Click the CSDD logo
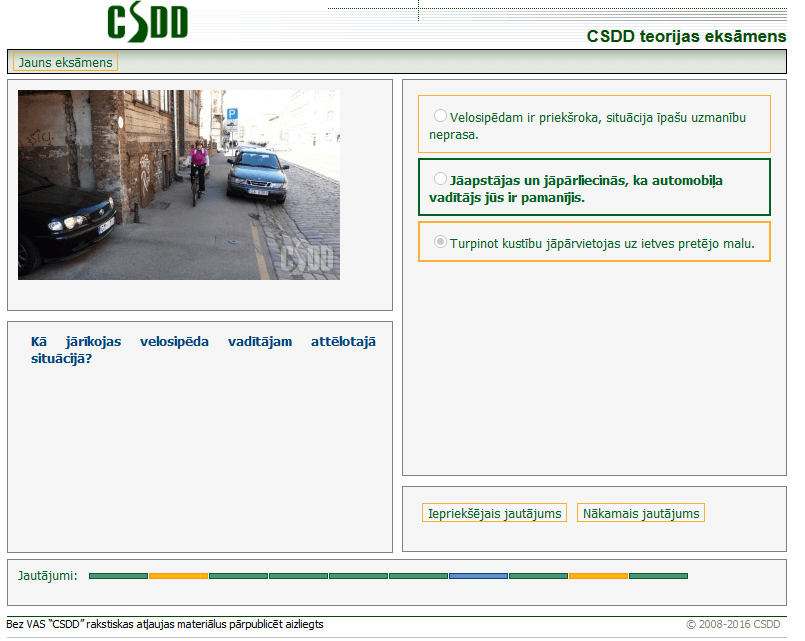The height and width of the screenshot is (641, 805). pos(148,22)
